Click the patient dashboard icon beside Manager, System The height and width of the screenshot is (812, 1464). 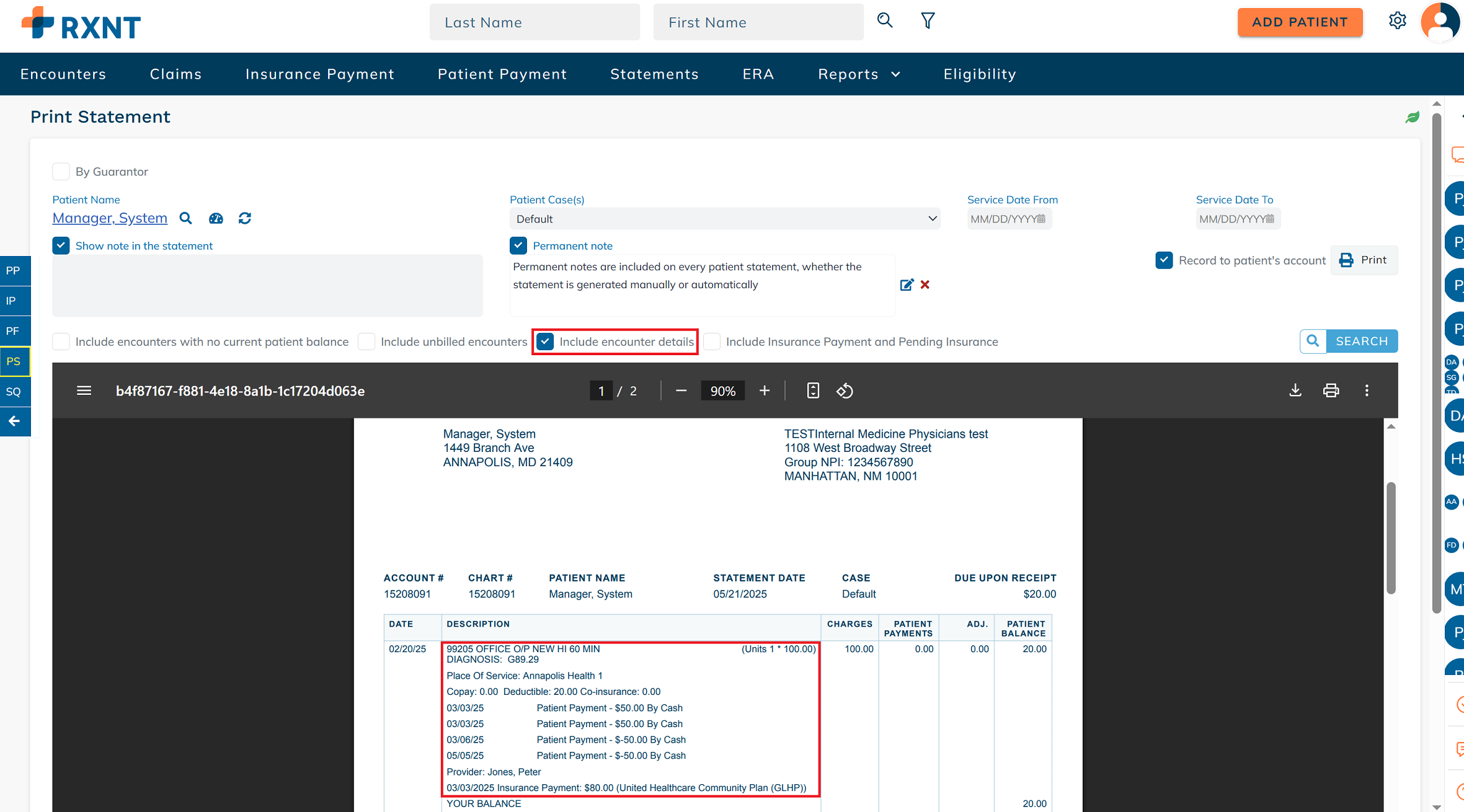tap(216, 218)
